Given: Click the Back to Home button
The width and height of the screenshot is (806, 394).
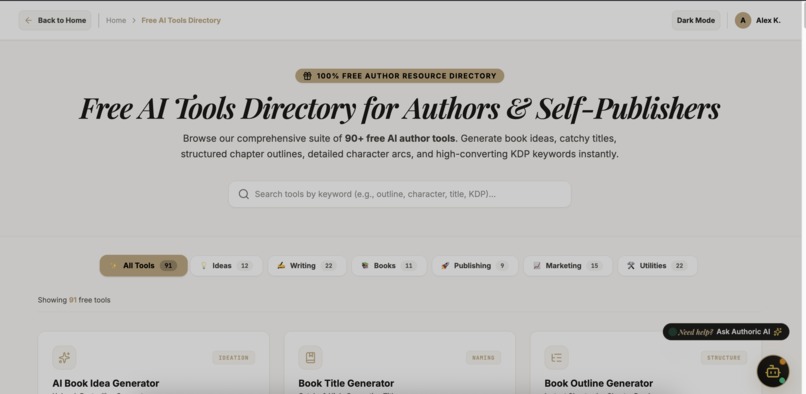Looking at the screenshot, I should click(x=55, y=21).
